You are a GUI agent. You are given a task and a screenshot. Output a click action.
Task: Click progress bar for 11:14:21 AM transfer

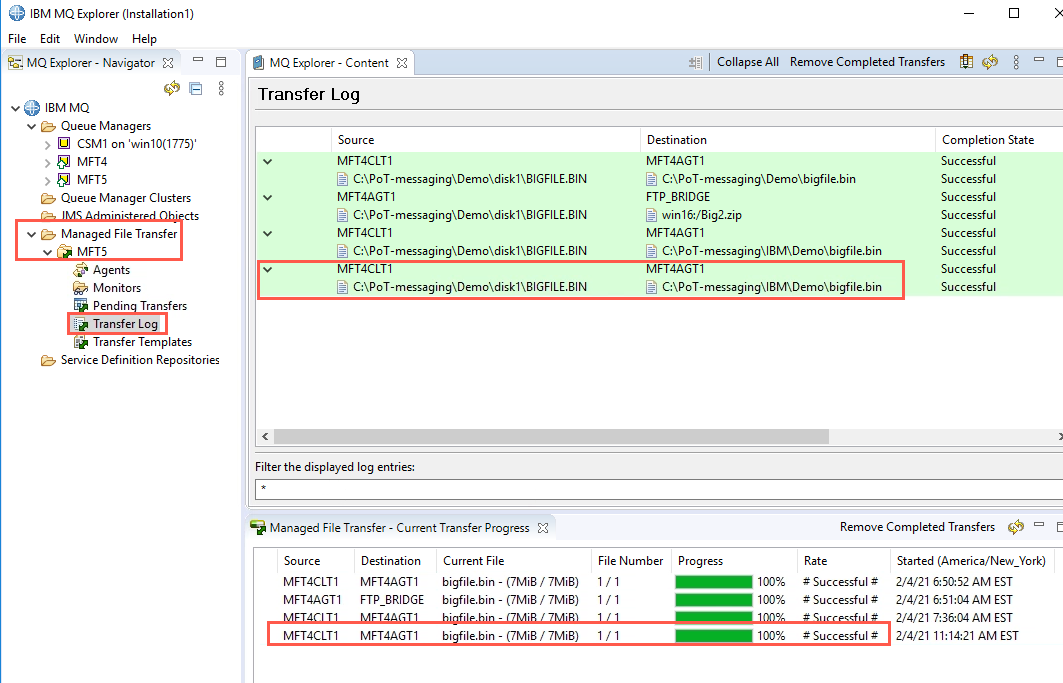(713, 636)
